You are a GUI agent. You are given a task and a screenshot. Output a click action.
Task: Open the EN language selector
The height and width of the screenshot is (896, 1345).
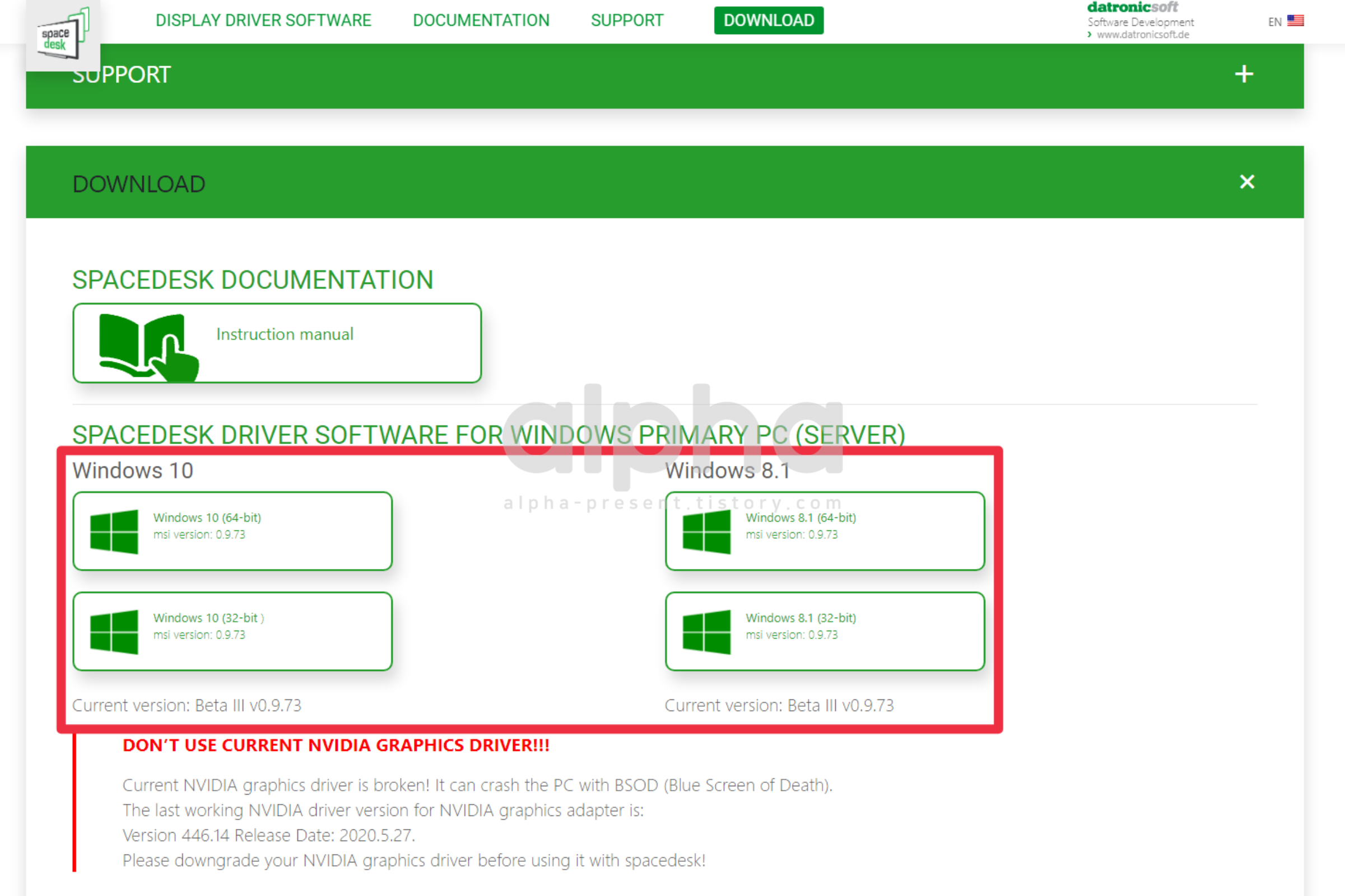(1274, 22)
